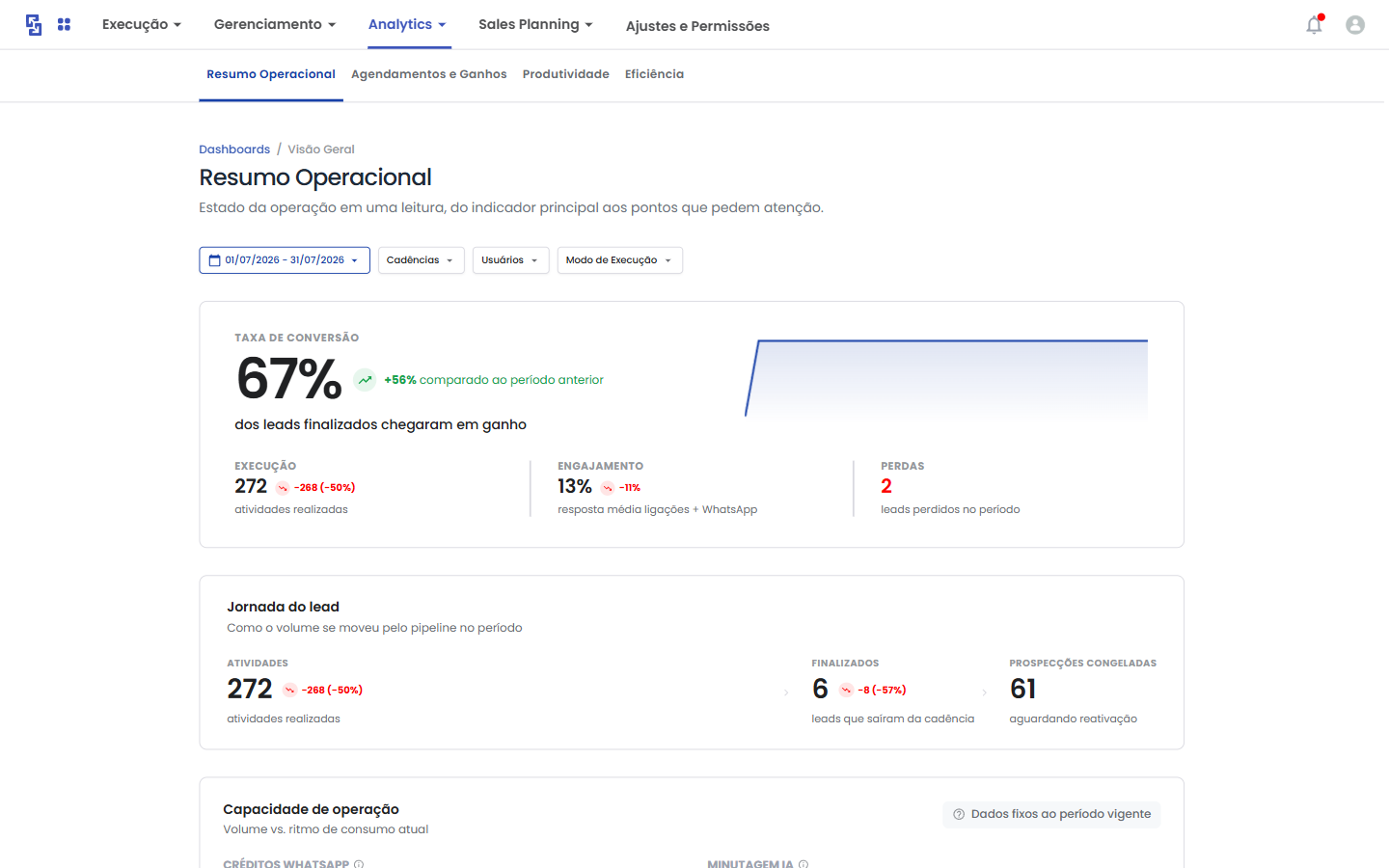Click the Visão Geral breadcrumb
Screen dimensions: 1389x868
tap(321, 149)
